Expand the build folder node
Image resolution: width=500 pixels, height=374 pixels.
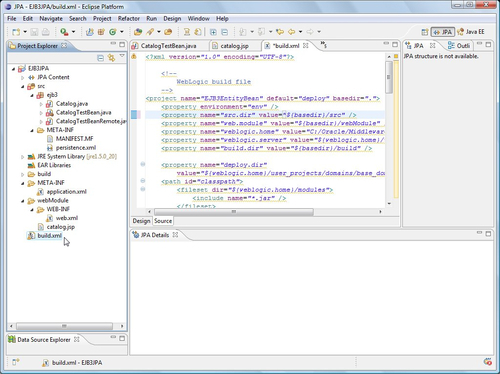coord(23,174)
